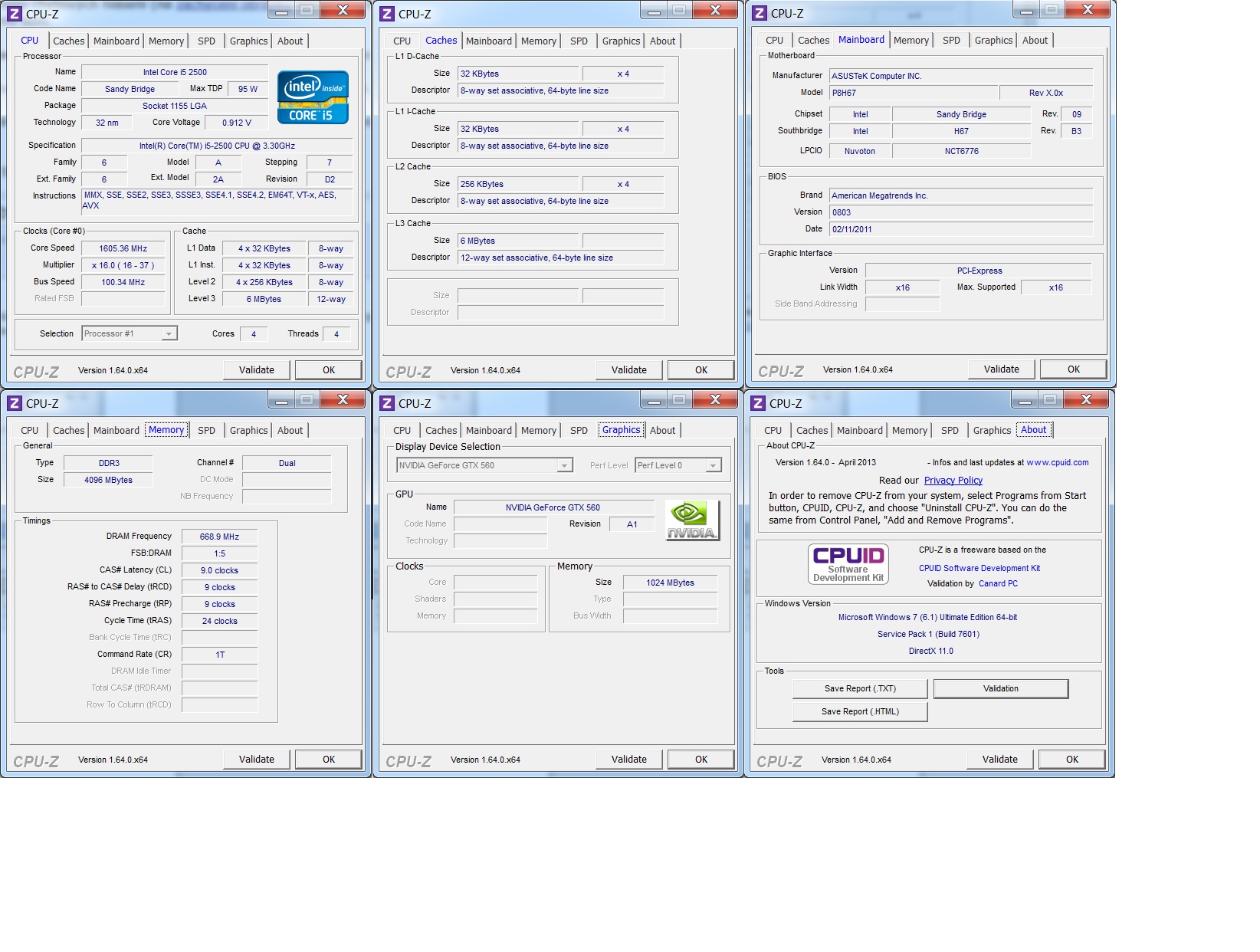Click the Microsoft Windows 7 Ultimate Edition text
1260x952 pixels.
pyautogui.click(x=928, y=618)
